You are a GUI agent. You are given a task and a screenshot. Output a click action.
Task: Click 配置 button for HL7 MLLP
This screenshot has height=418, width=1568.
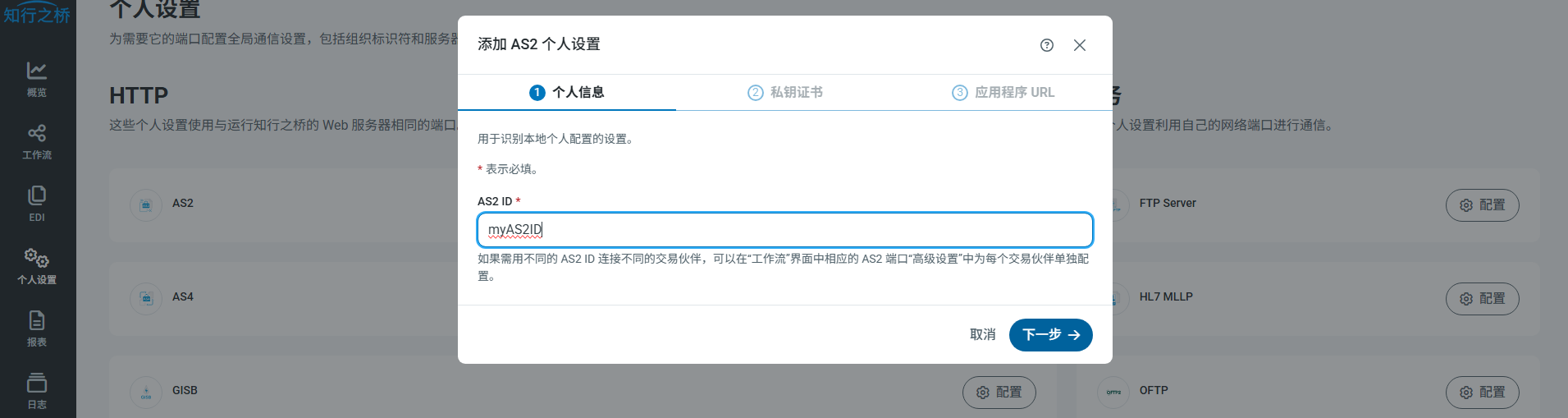coord(1482,299)
